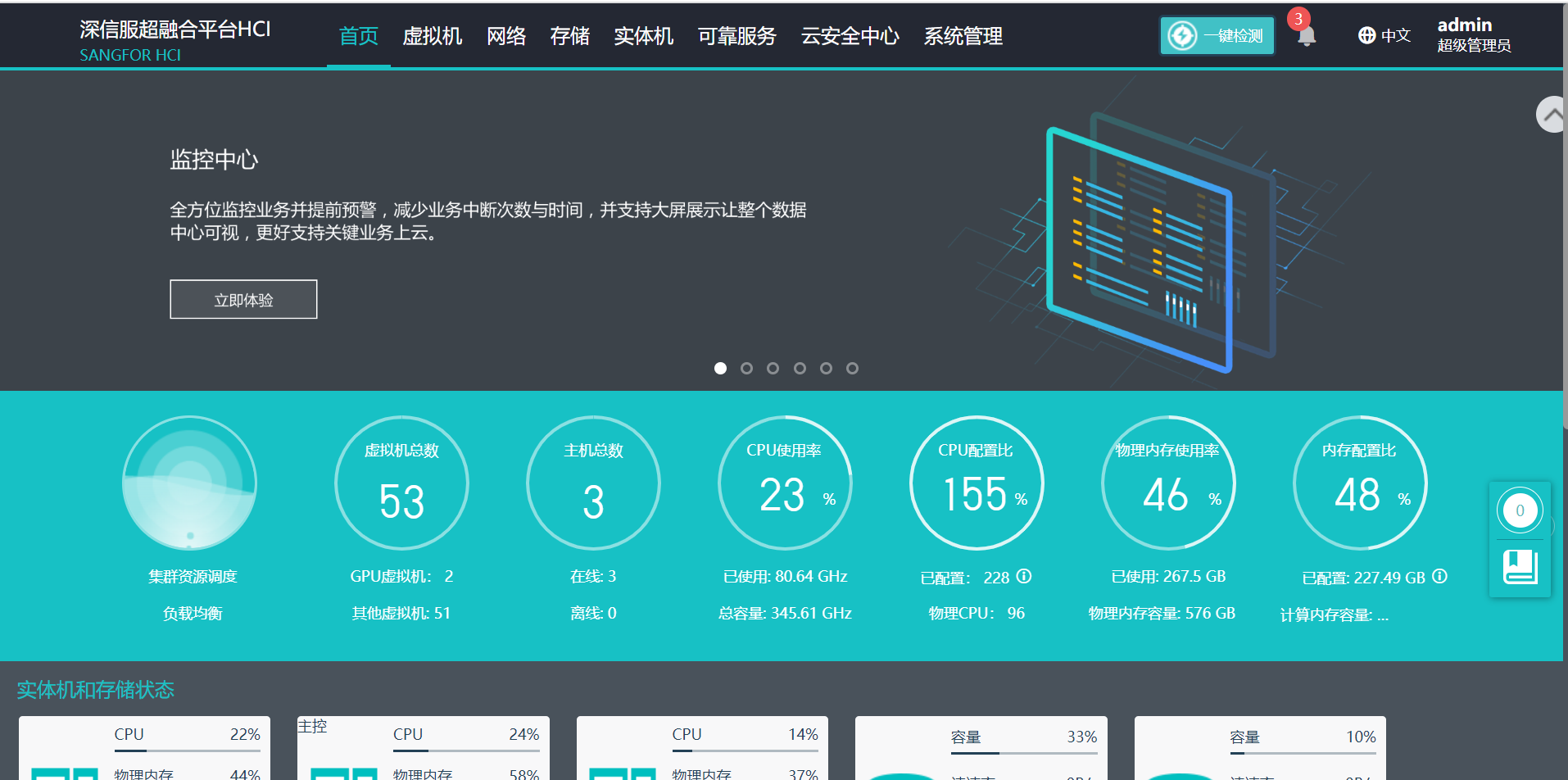This screenshot has width=1568, height=780.
Task: Open the 虚拟机 menu tab
Action: 432,36
